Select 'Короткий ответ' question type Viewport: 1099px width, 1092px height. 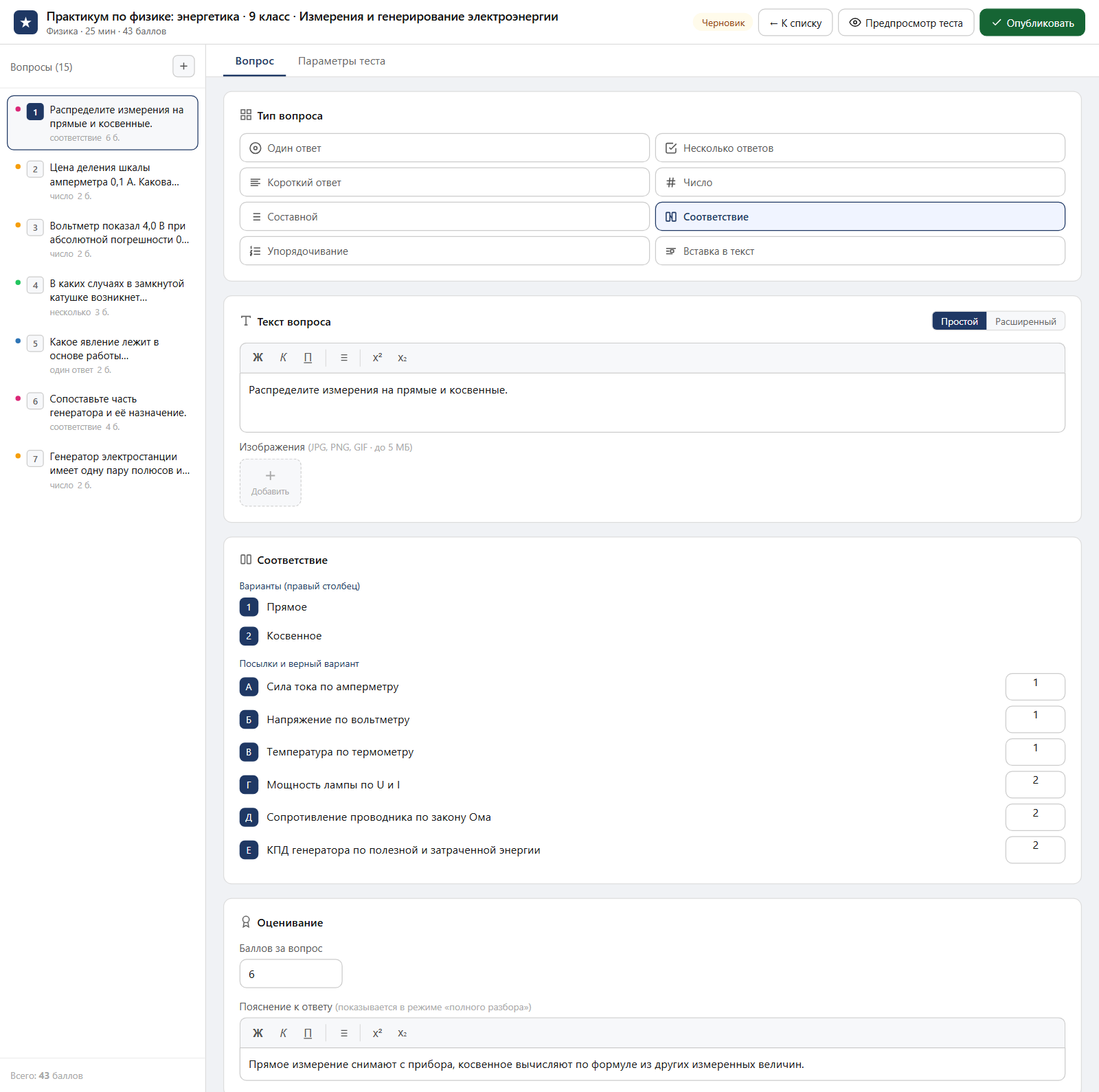tap(444, 182)
